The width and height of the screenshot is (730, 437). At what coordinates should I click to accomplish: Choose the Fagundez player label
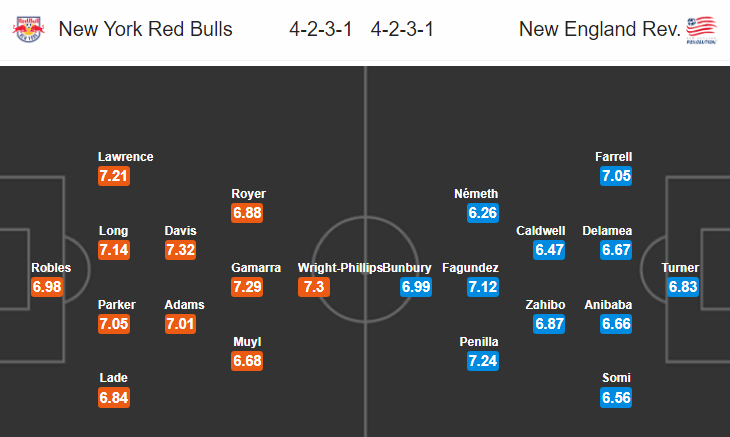pos(470,268)
